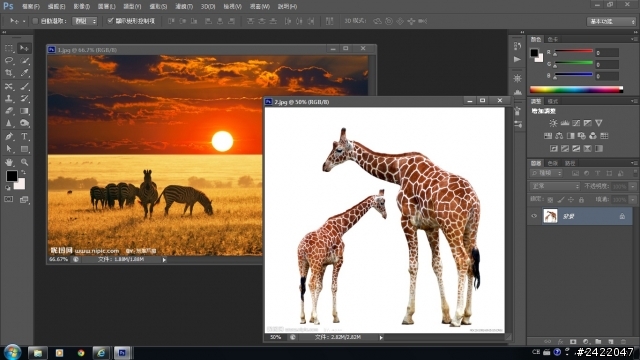Open the Color panel flyout menu
640x360 pixels.
point(634,39)
